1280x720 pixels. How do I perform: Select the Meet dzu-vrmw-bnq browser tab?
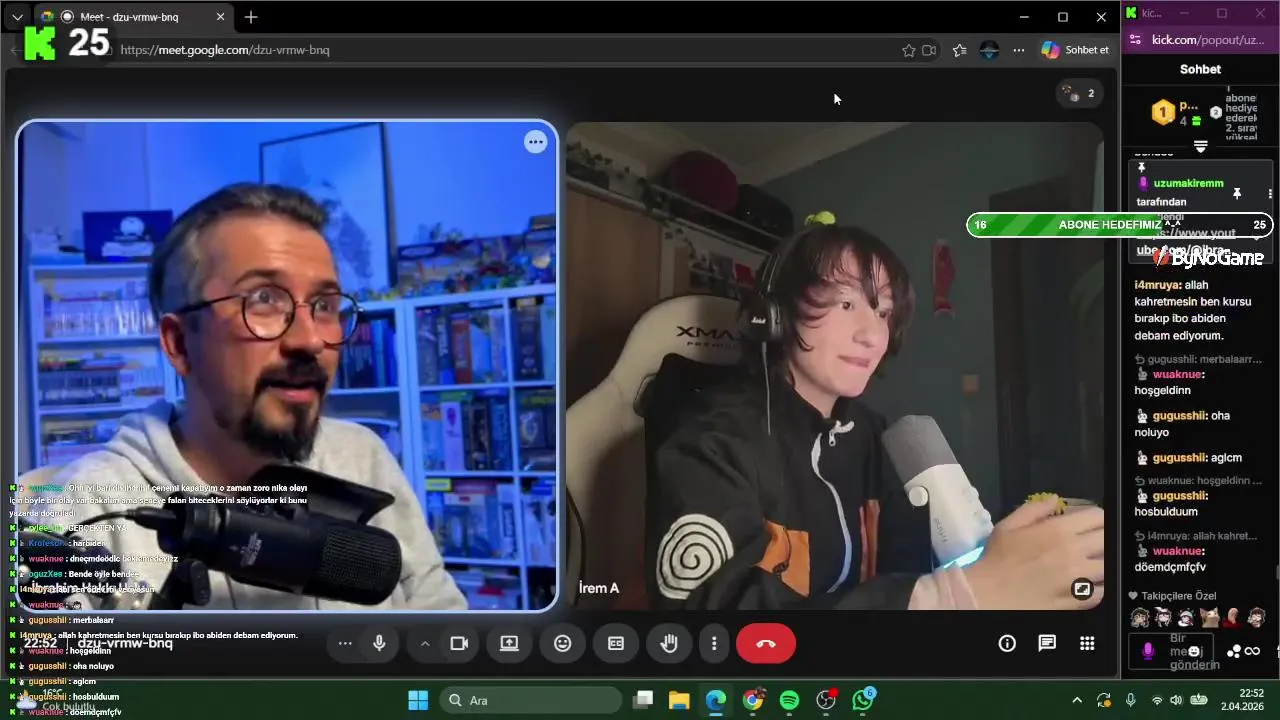tap(133, 17)
